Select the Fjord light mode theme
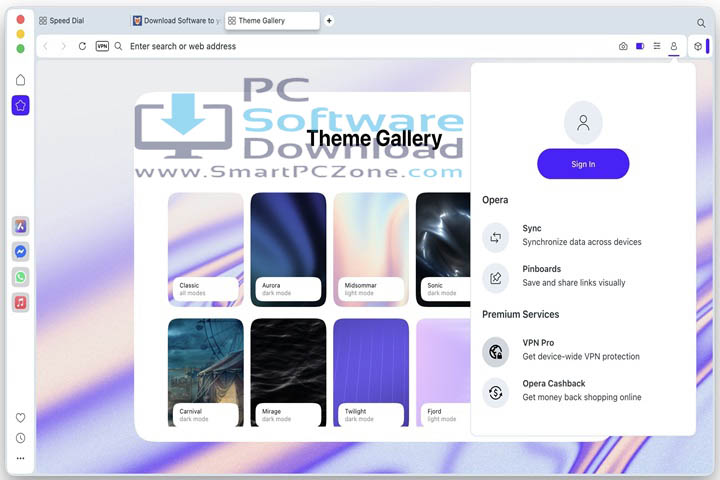 pos(443,373)
